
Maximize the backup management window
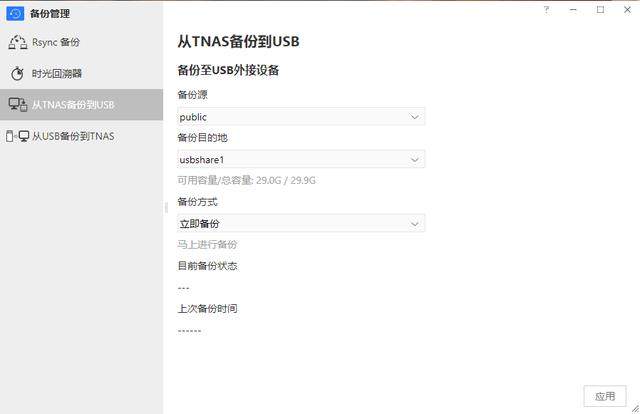(x=600, y=10)
